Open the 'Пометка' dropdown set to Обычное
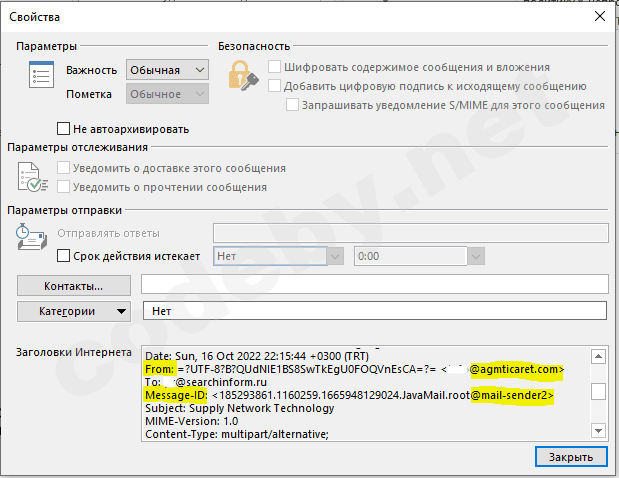Screen dimensions: 619x478 pyautogui.click(x=167, y=94)
